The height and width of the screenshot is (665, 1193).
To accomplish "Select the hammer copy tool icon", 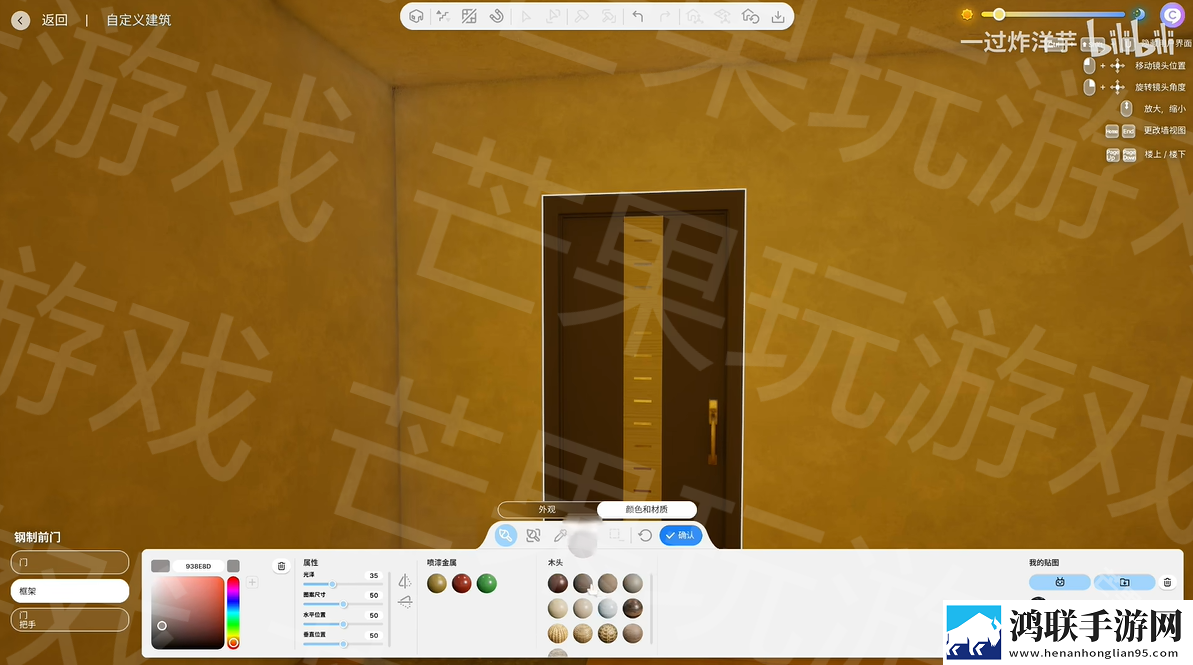I will pyautogui.click(x=609, y=16).
